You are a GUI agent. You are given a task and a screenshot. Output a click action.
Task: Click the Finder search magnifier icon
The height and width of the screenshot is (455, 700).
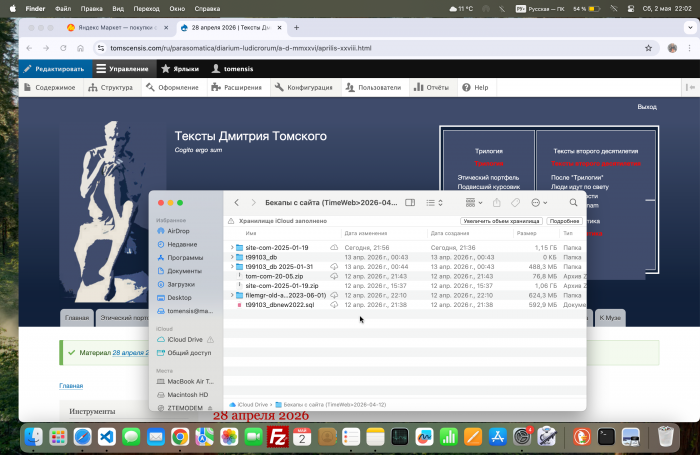tap(573, 203)
